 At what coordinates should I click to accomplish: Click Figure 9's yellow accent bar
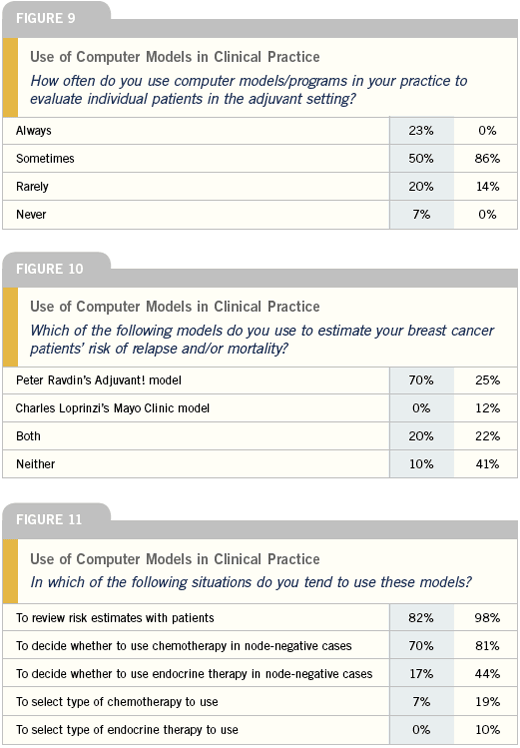10,77
